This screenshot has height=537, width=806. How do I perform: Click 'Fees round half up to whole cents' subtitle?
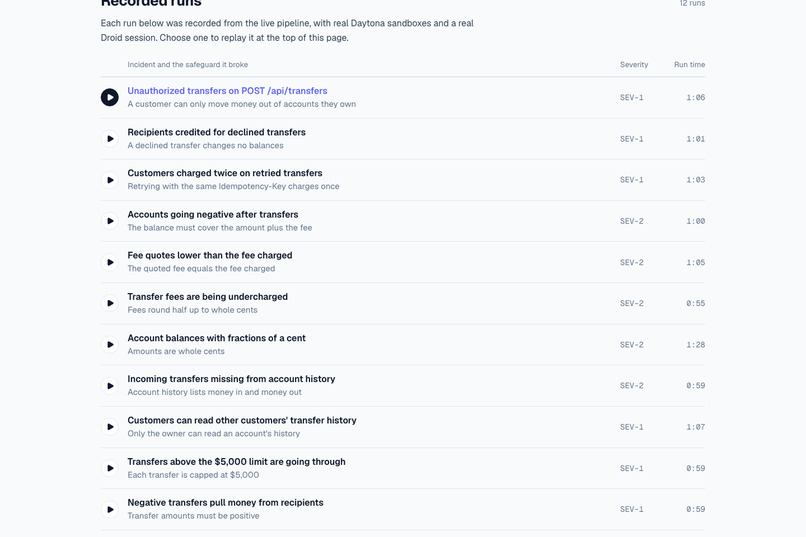[x=192, y=310]
